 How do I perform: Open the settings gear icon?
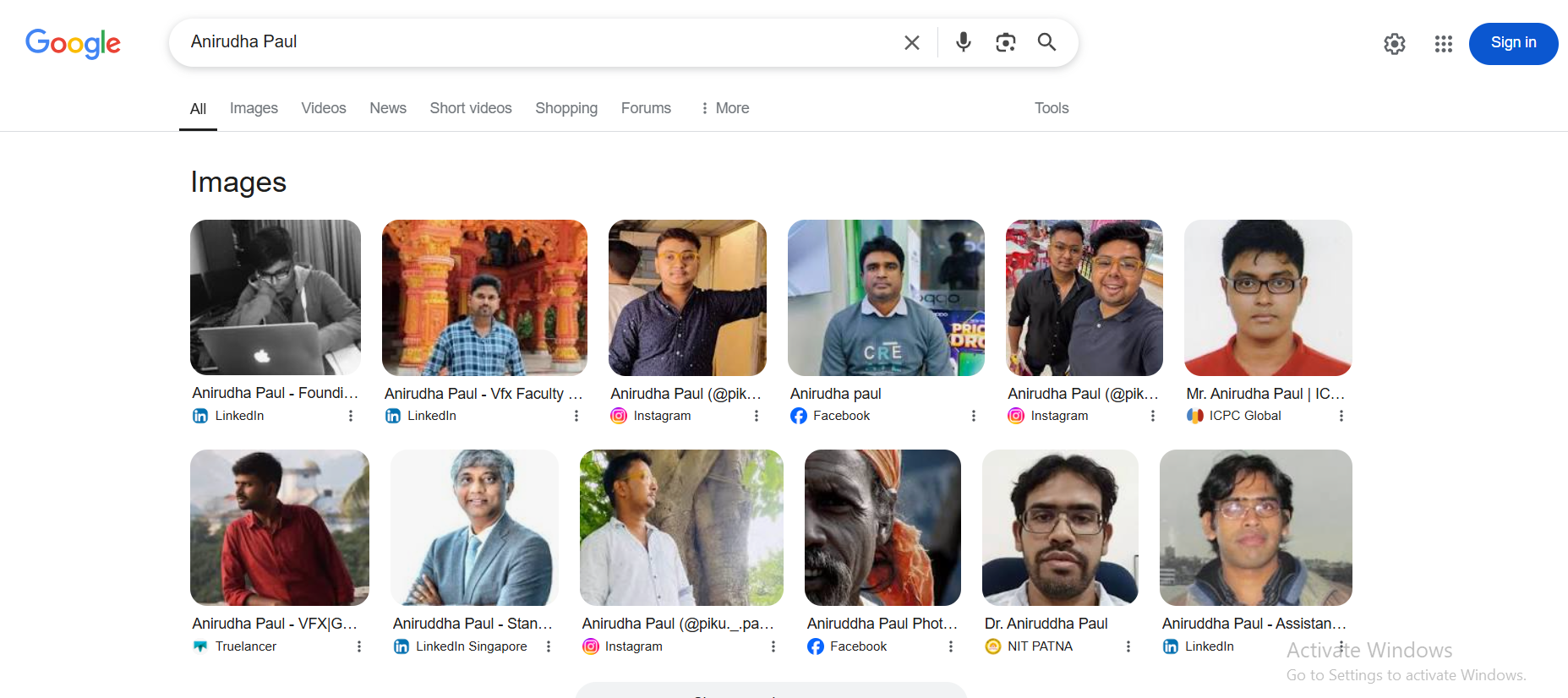pos(1394,44)
